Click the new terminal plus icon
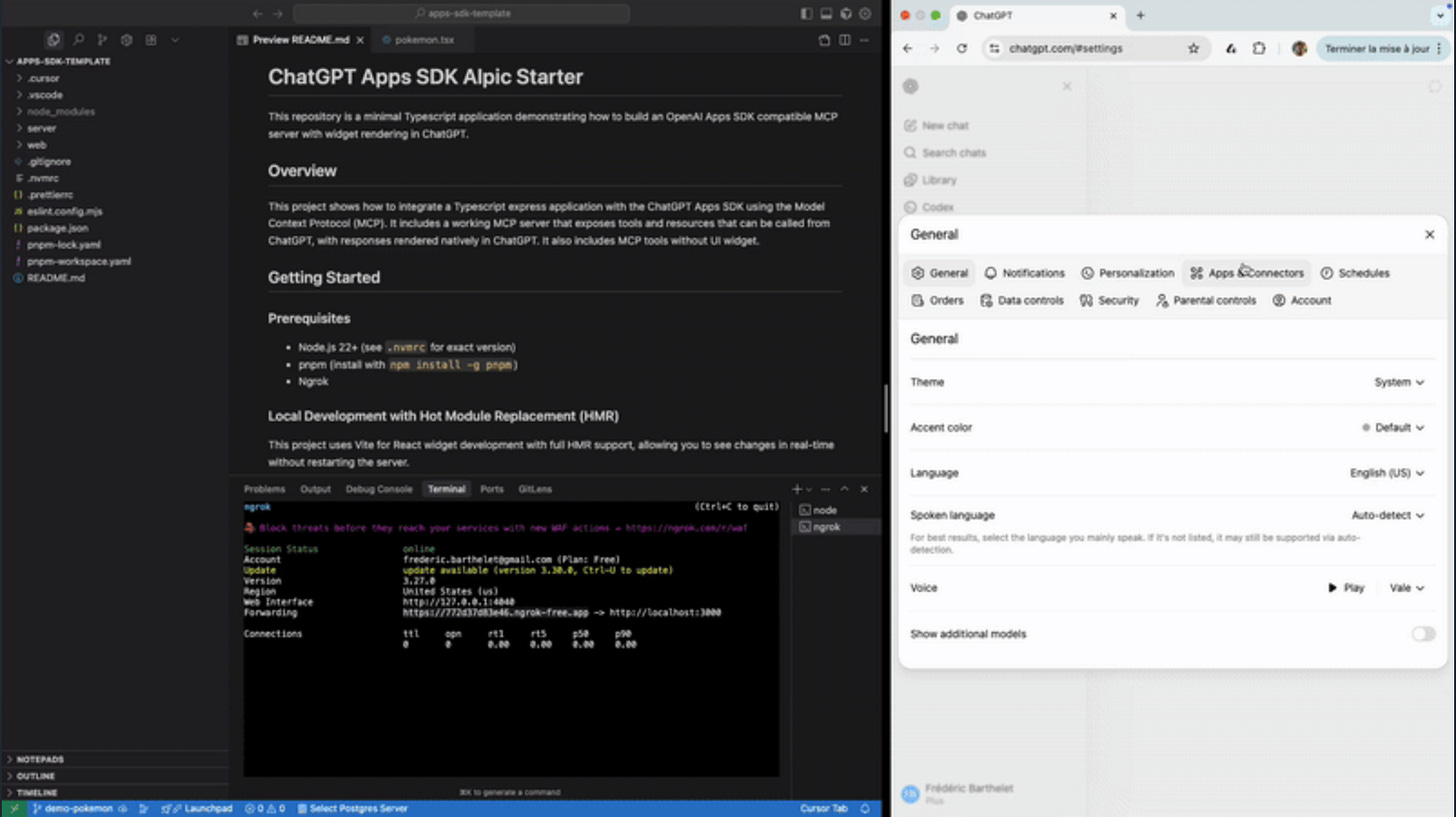 click(797, 489)
